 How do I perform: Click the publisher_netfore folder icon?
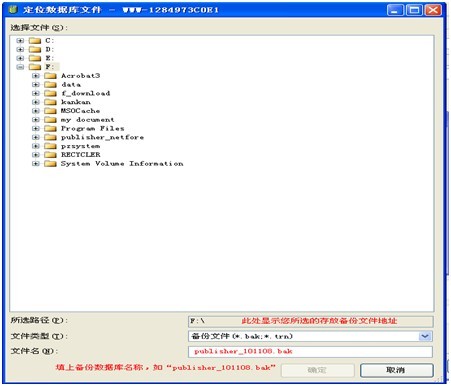pos(50,137)
